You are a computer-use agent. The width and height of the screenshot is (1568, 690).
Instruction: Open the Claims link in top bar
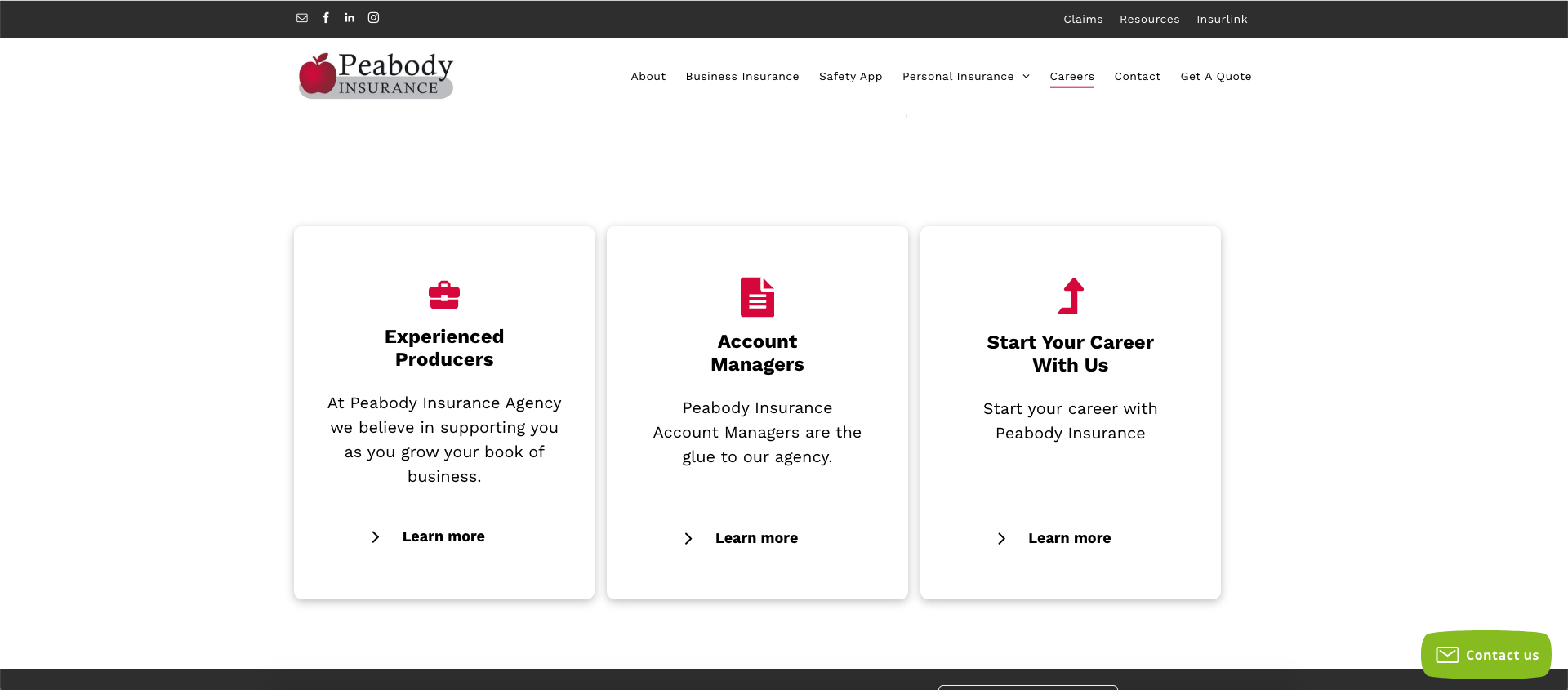(1083, 19)
